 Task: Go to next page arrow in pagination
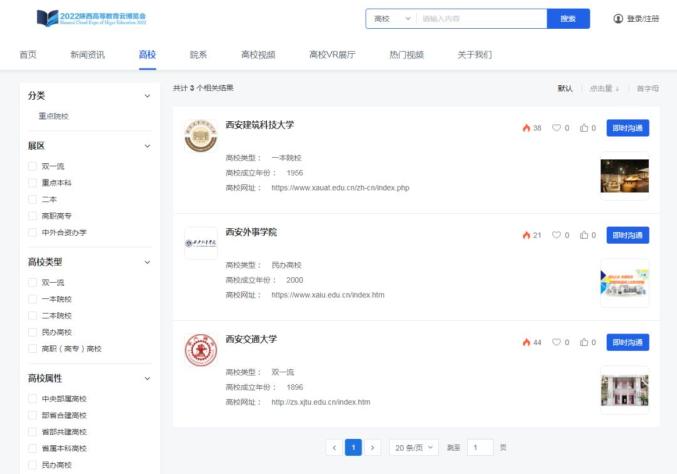click(373, 447)
